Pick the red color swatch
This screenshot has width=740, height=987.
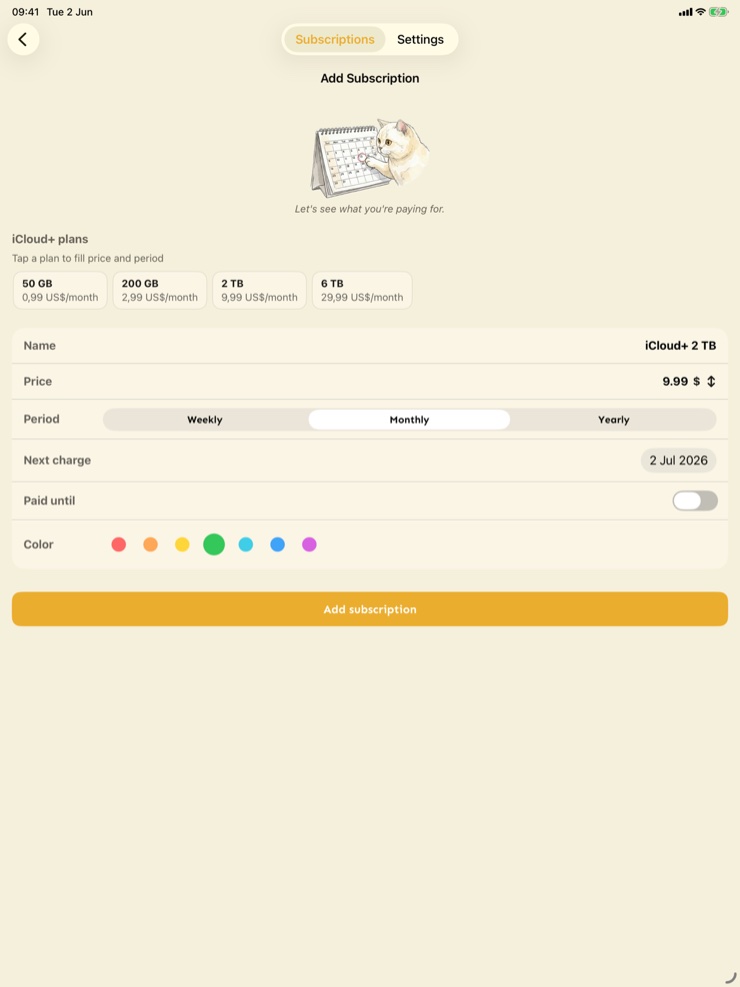tap(118, 544)
